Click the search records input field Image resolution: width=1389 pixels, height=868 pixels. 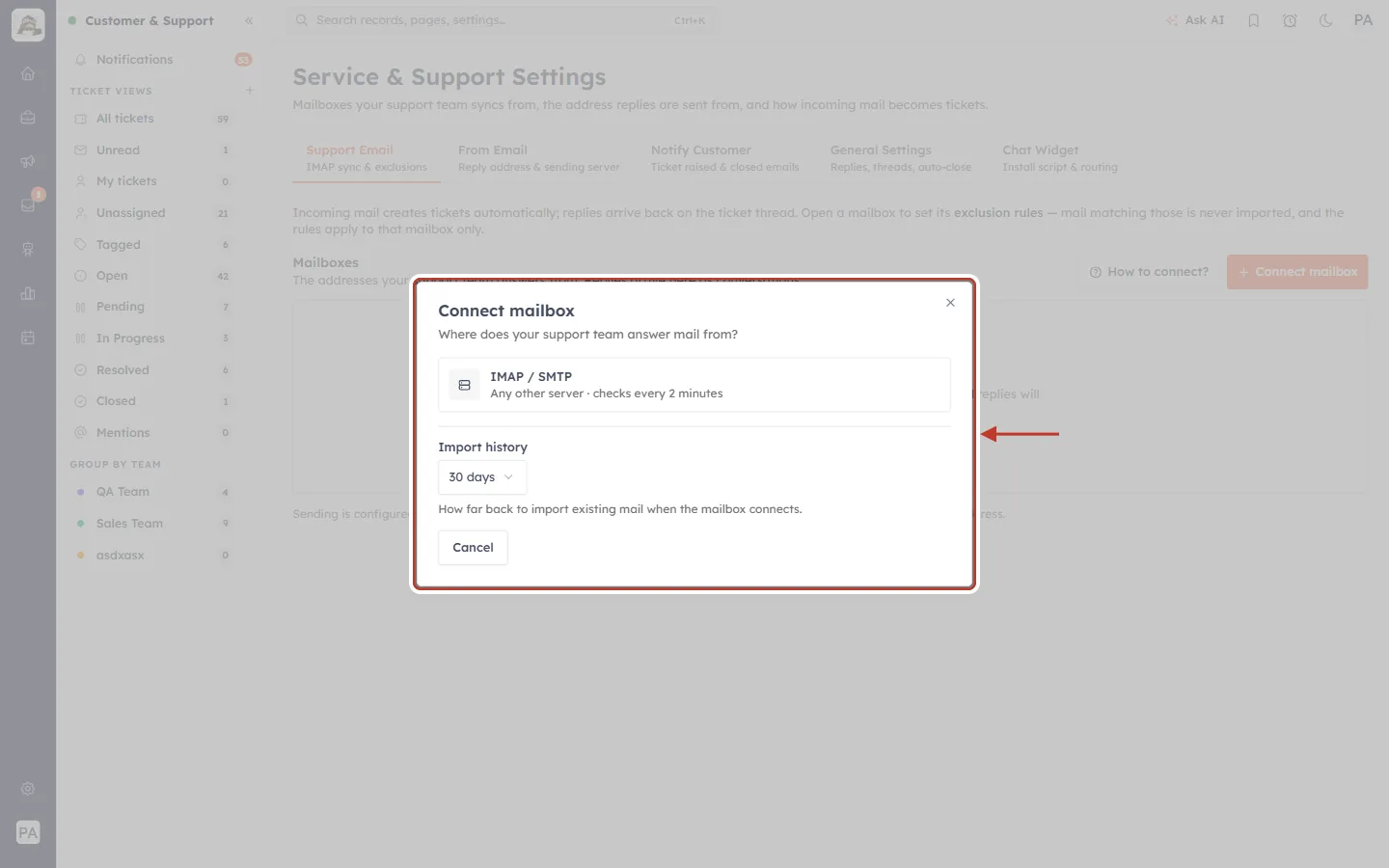coord(502,20)
